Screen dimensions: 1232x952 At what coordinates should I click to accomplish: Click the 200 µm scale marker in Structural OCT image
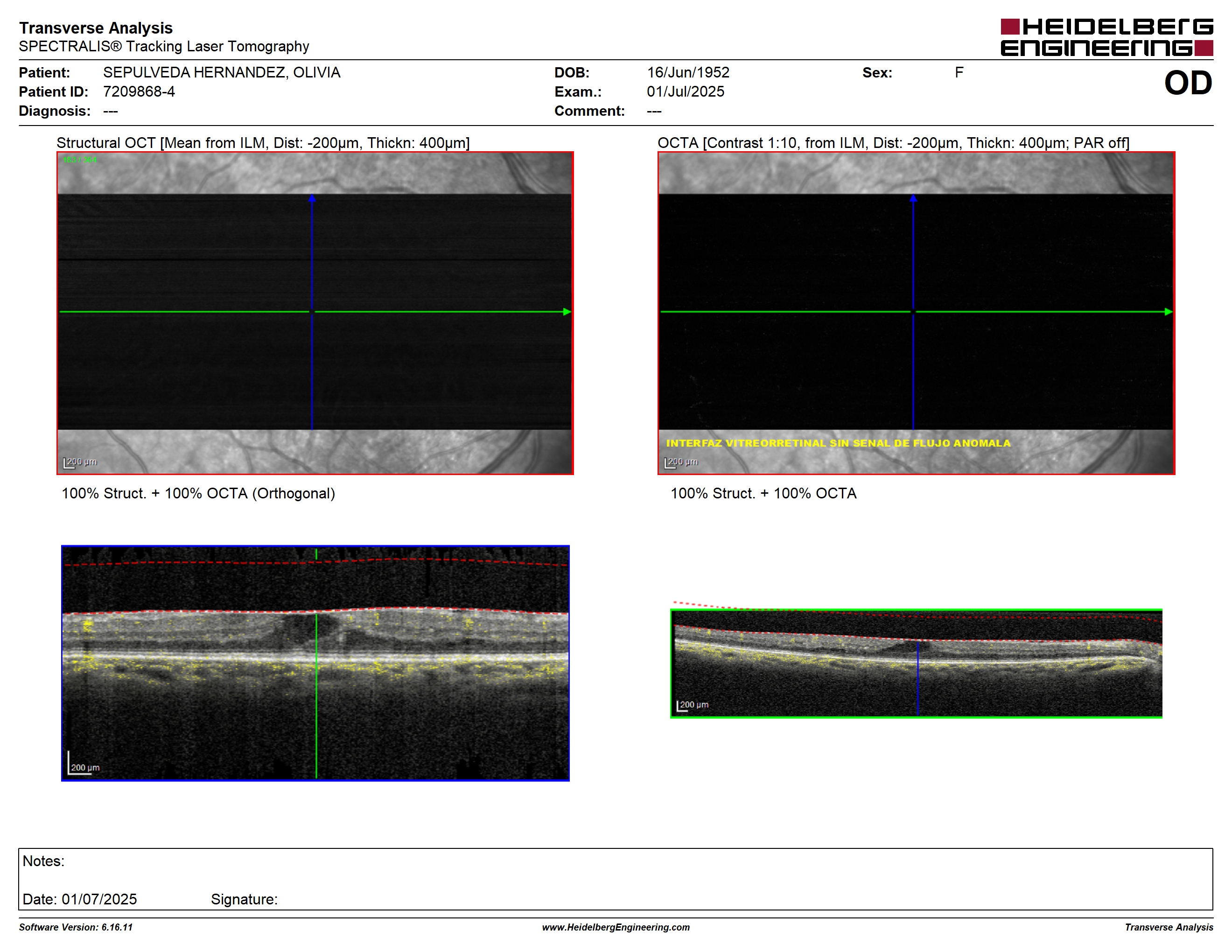pos(80,462)
